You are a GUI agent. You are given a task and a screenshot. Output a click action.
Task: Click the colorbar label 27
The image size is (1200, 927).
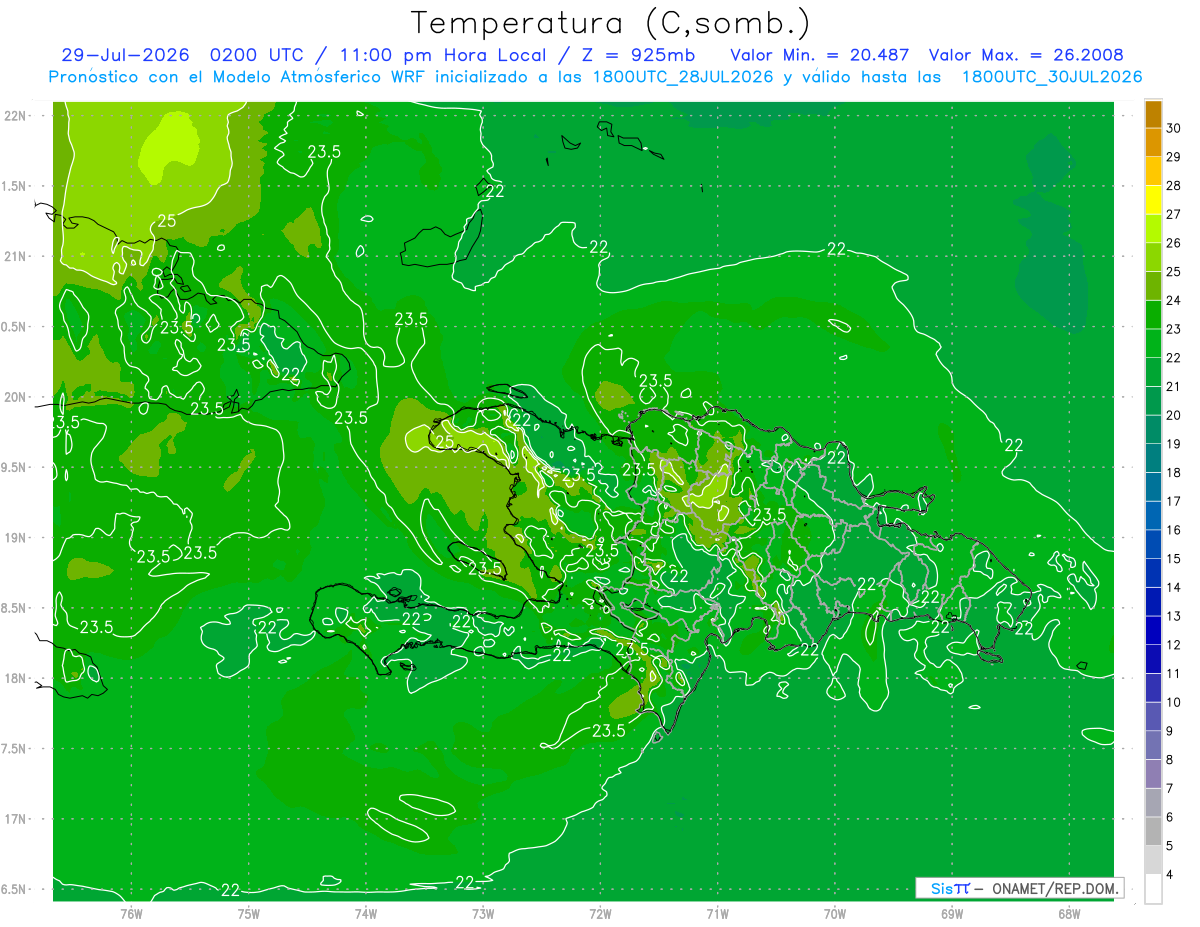point(1174,215)
